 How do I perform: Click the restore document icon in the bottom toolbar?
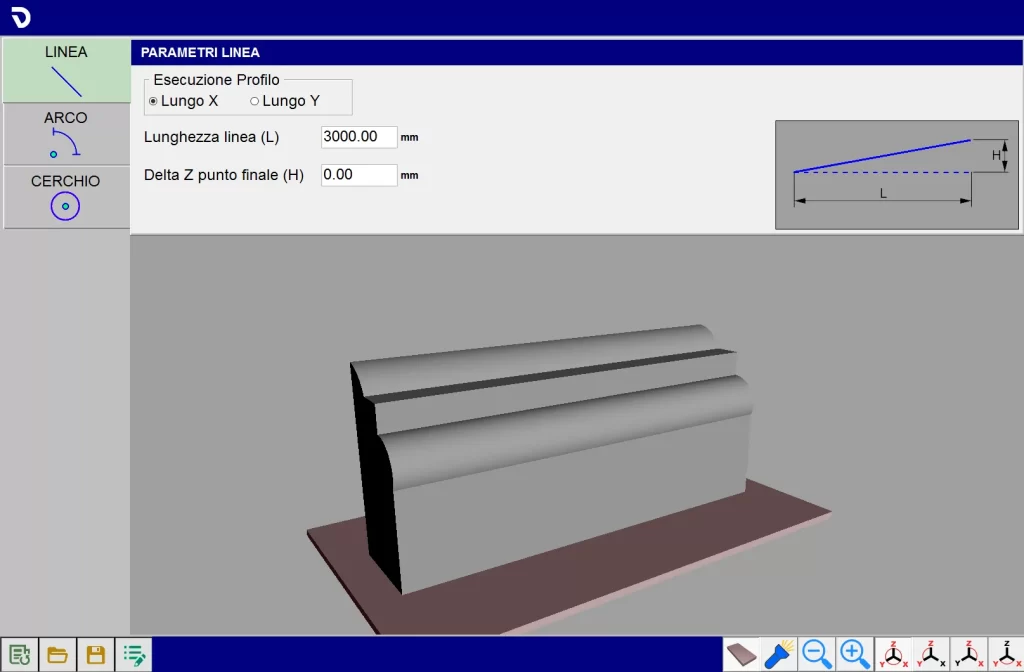click(x=19, y=654)
